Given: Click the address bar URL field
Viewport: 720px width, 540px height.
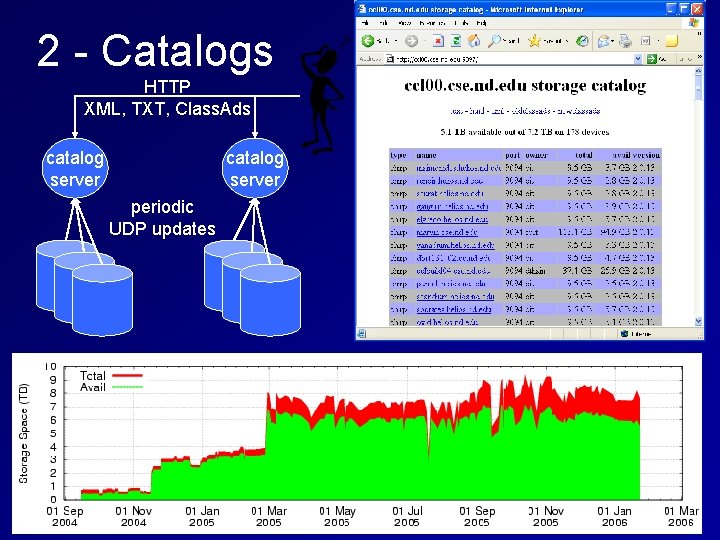Looking at the screenshot, I should tap(514, 59).
